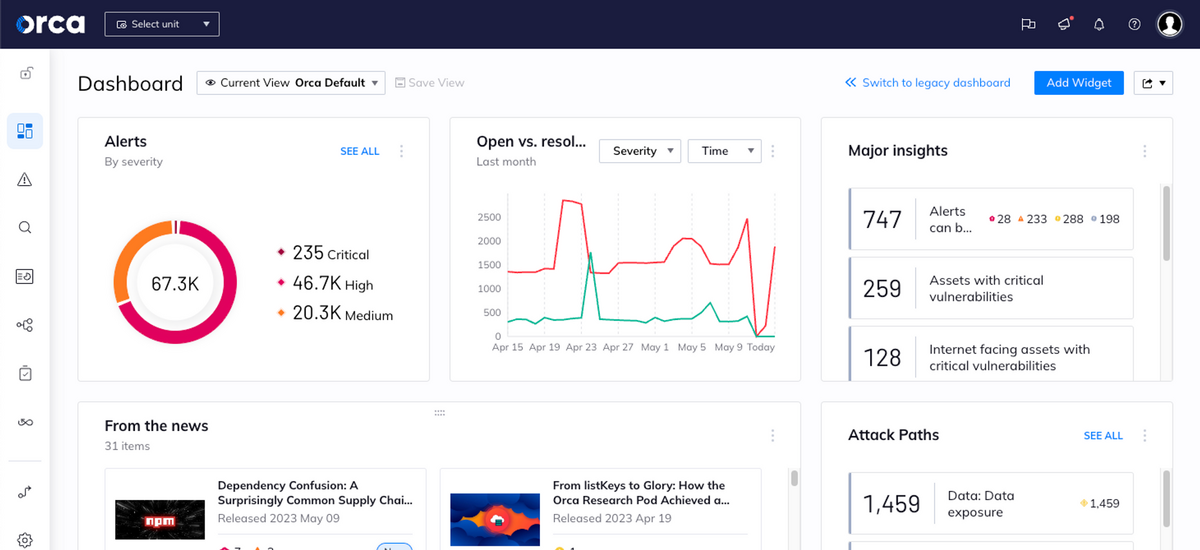Expand the Current View Orca Default dropdown
Image resolution: width=1200 pixels, height=550 pixels.
click(291, 83)
